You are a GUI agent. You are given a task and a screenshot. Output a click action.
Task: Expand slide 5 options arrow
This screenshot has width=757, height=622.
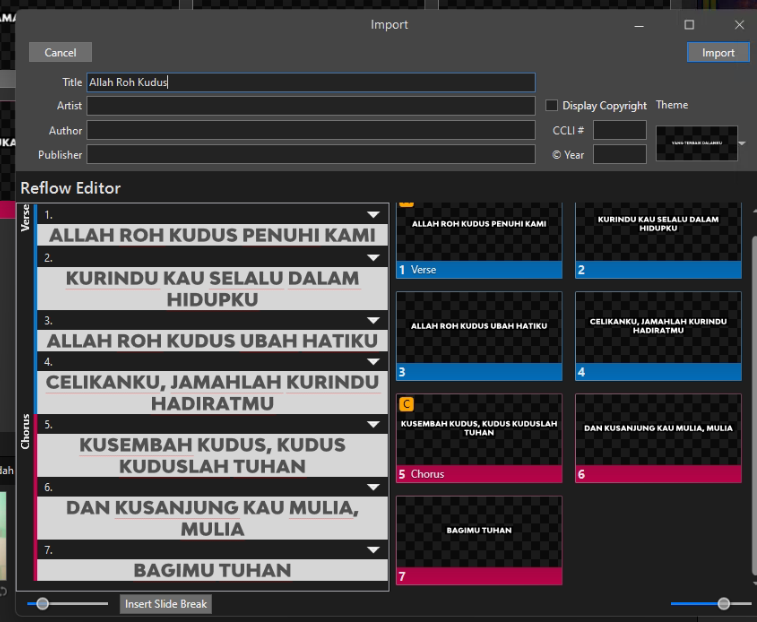[x=373, y=424]
